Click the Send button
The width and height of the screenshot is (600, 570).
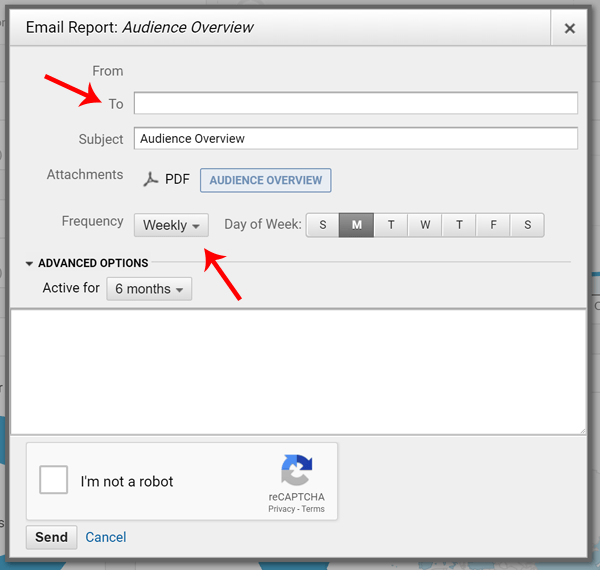pos(51,537)
